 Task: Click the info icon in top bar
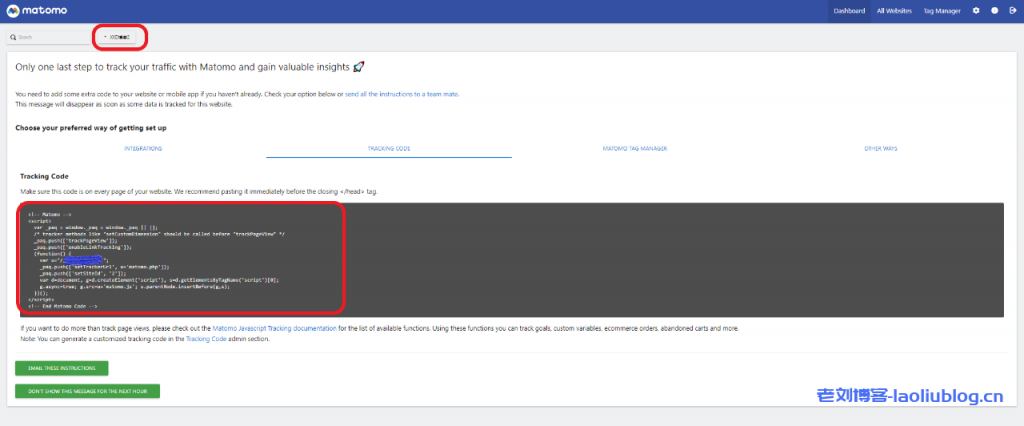point(995,11)
